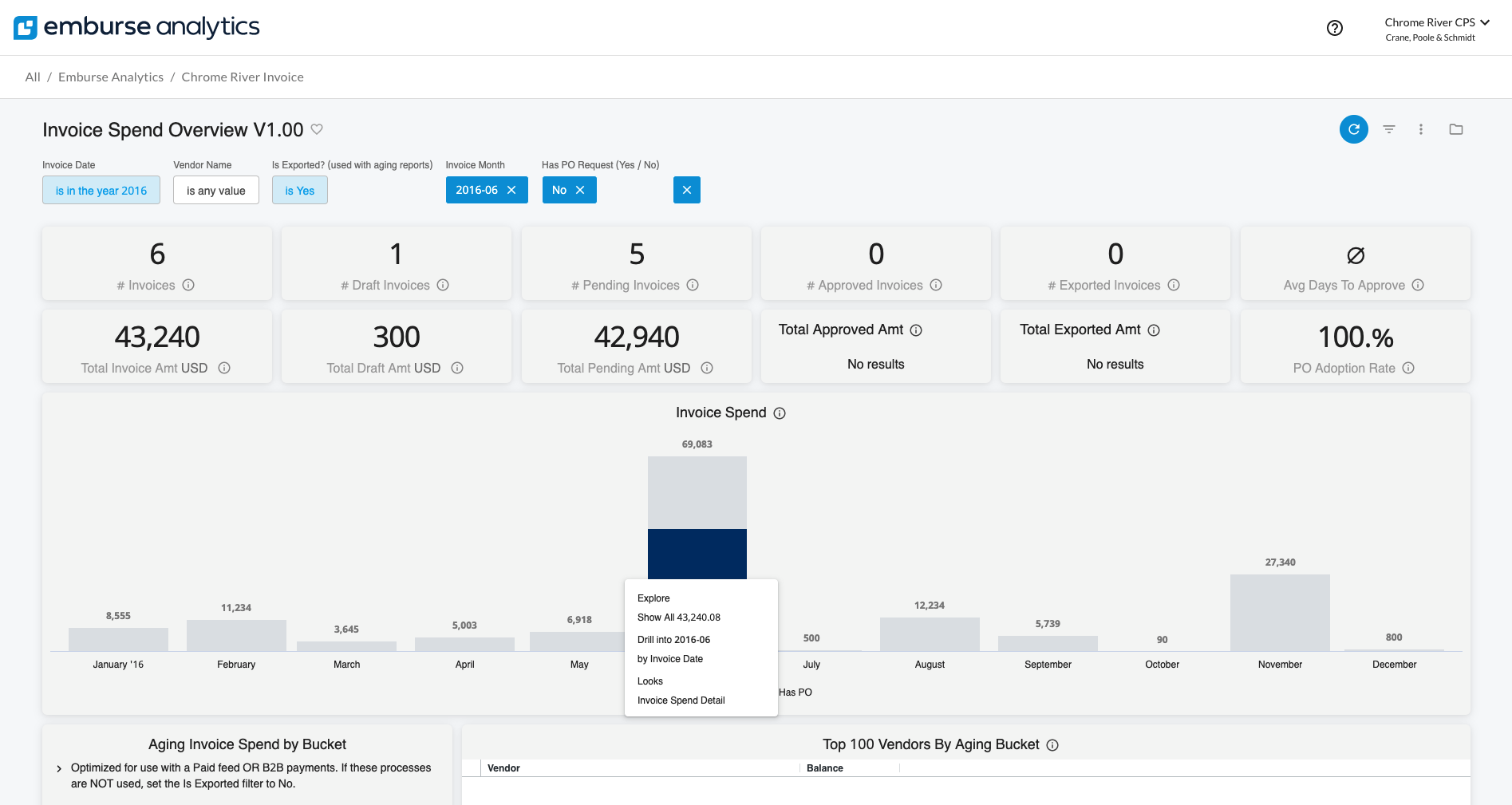The width and height of the screenshot is (1512, 805).
Task: Click the dashboard refresh icon
Action: pyautogui.click(x=1353, y=129)
